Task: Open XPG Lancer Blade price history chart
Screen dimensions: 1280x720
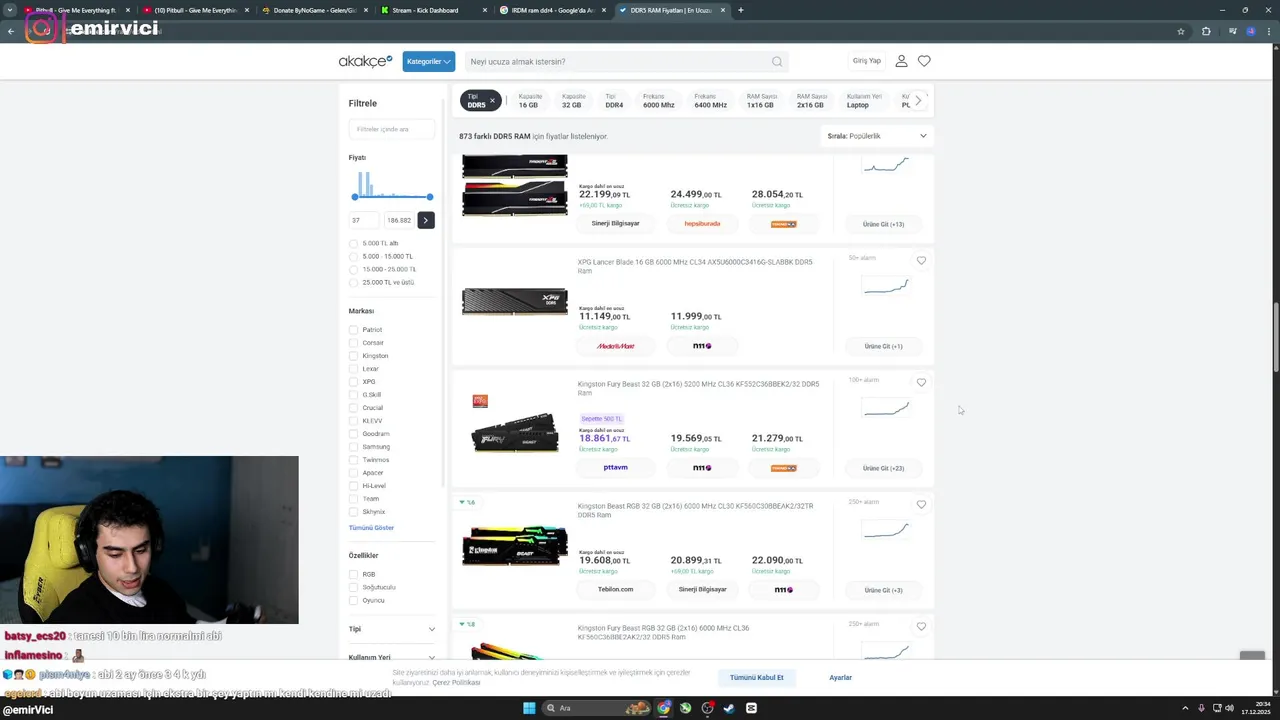Action: 886,287
